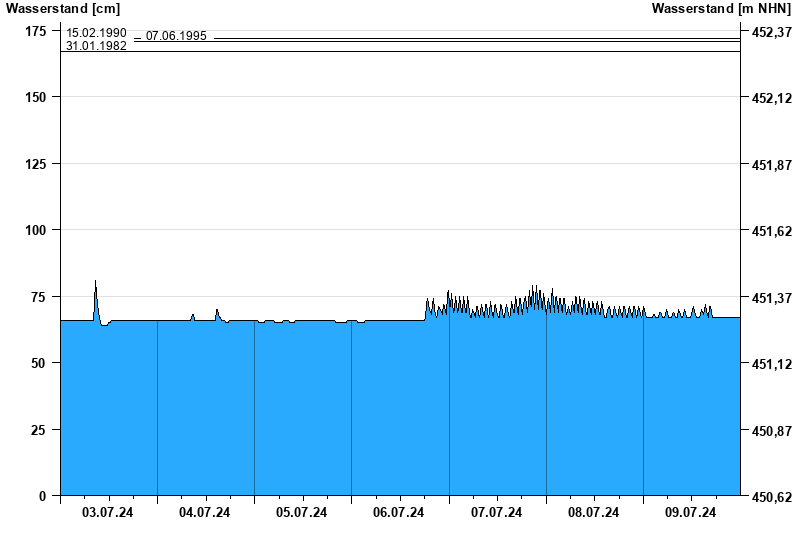Image resolution: width=800 pixels, height=550 pixels.
Task: Click the 09.07.24 date label
Action: point(691,513)
